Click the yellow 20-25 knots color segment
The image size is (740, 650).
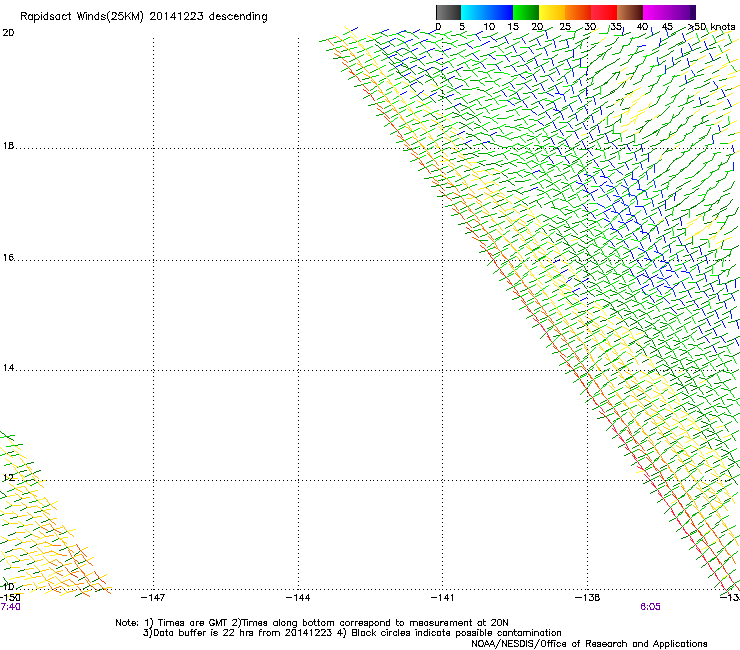point(552,12)
